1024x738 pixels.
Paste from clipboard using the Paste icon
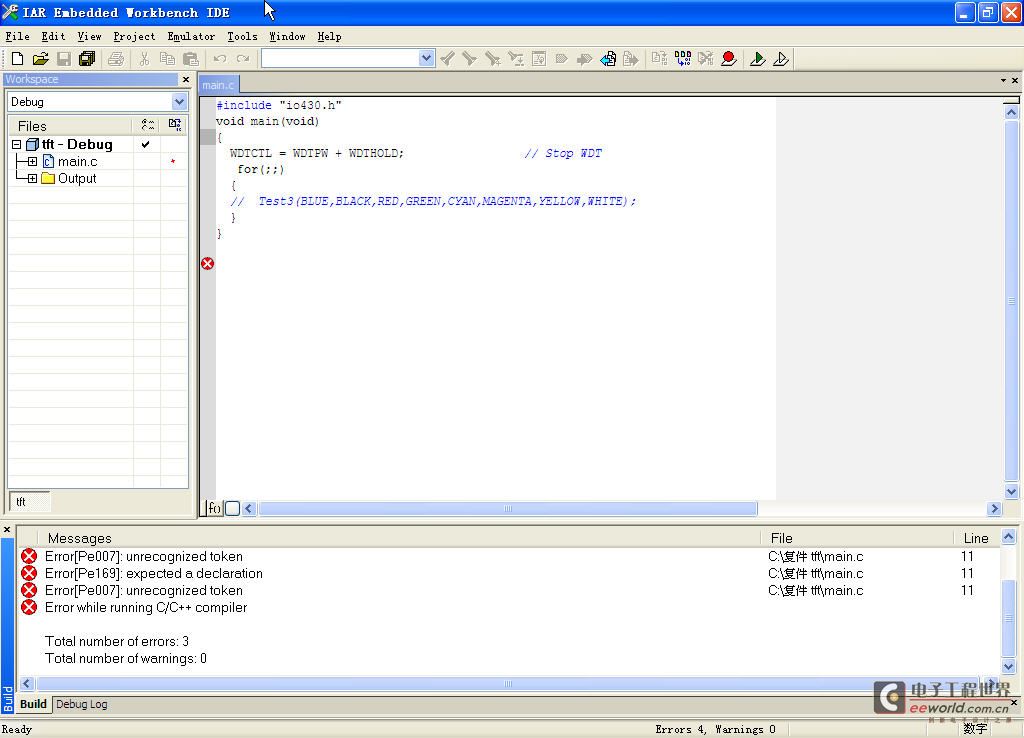(191, 59)
